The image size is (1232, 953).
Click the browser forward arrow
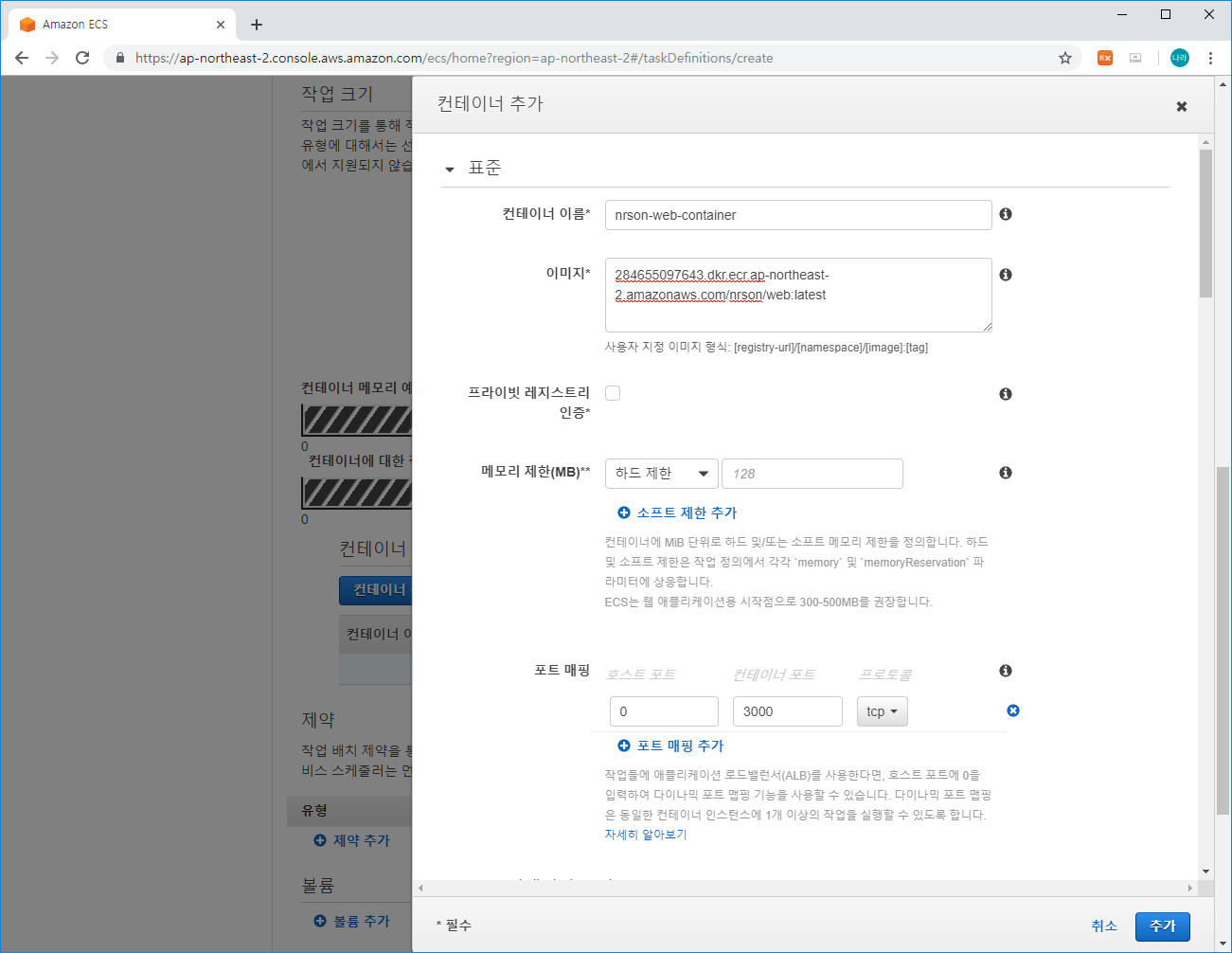(52, 58)
